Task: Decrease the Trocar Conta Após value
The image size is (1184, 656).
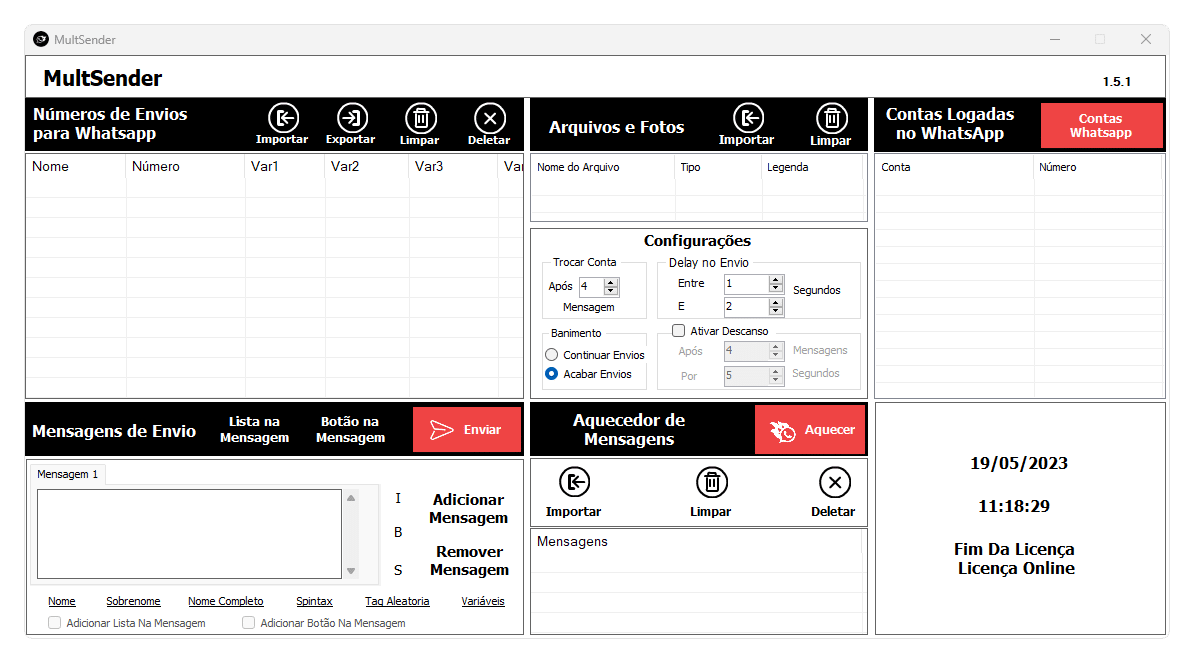Action: click(x=612, y=291)
